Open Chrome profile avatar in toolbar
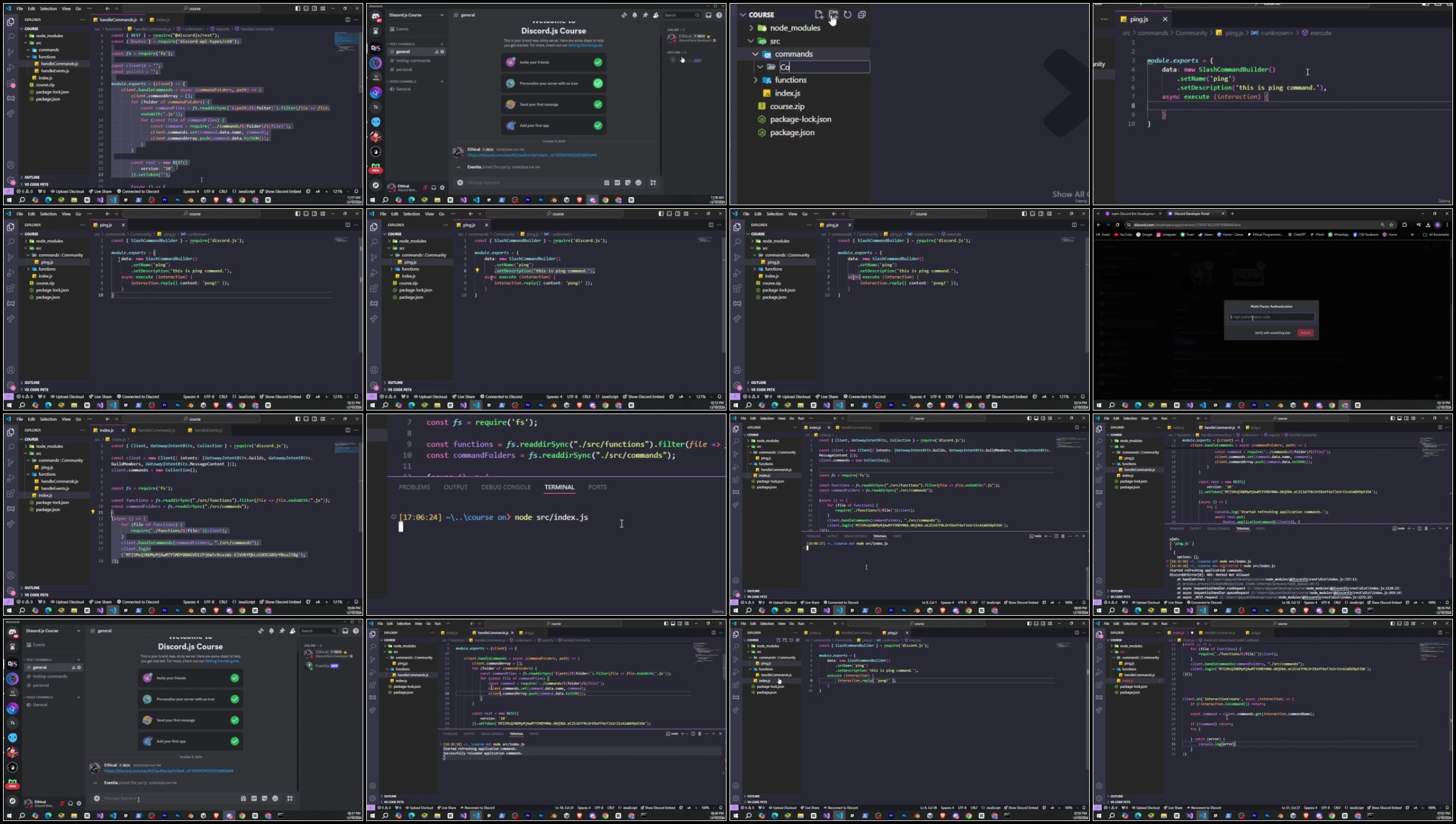The image size is (1456, 824). pos(1437,225)
